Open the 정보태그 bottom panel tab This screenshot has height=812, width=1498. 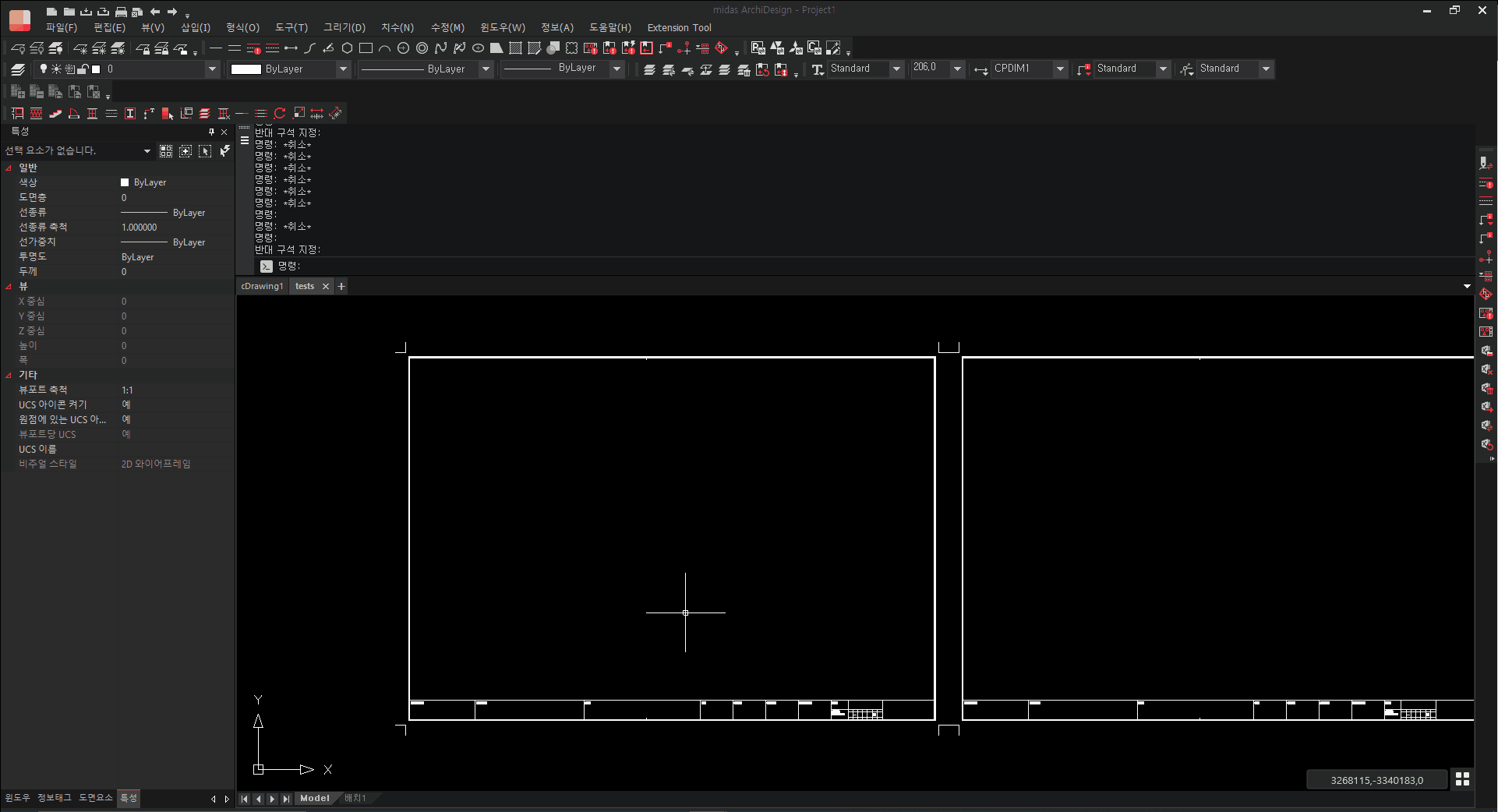55,797
